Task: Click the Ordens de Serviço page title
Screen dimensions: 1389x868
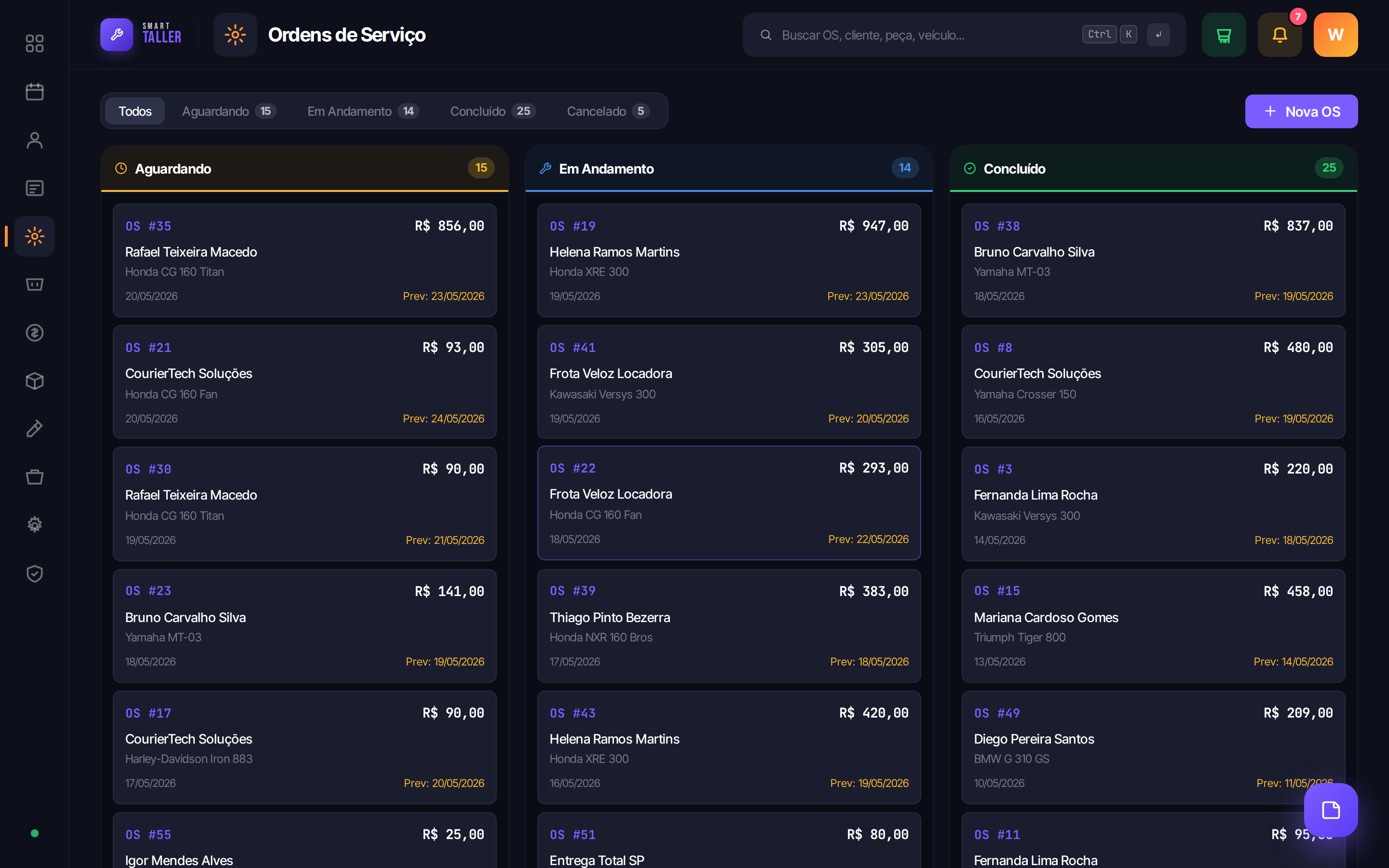Action: [x=347, y=34]
